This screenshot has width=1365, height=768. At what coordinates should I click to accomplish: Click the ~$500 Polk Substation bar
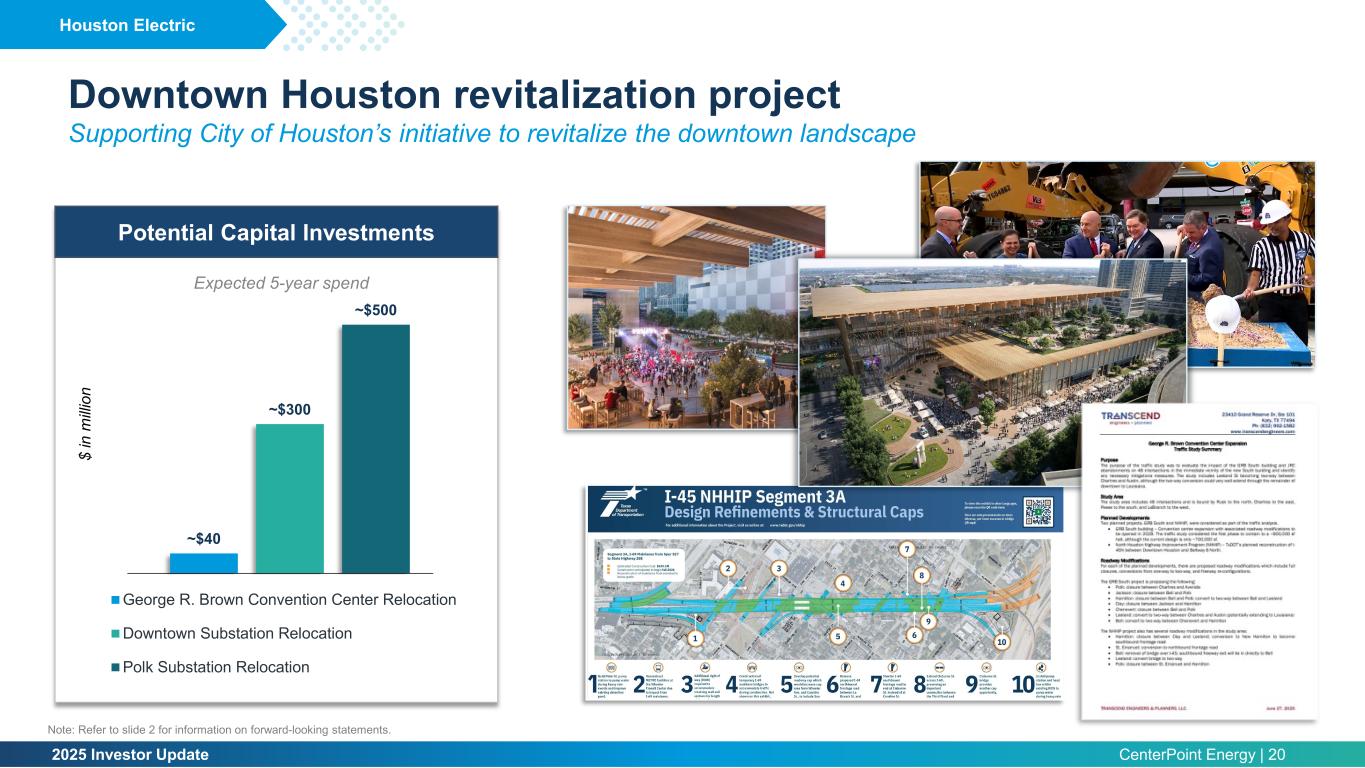375,448
